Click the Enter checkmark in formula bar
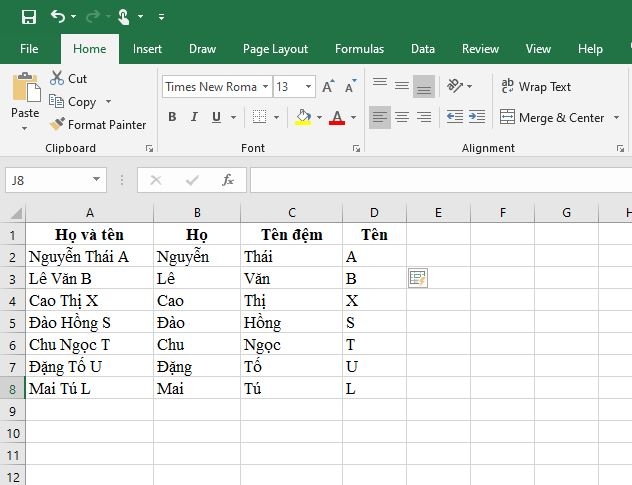Screen dimensions: 632x485 192,180
